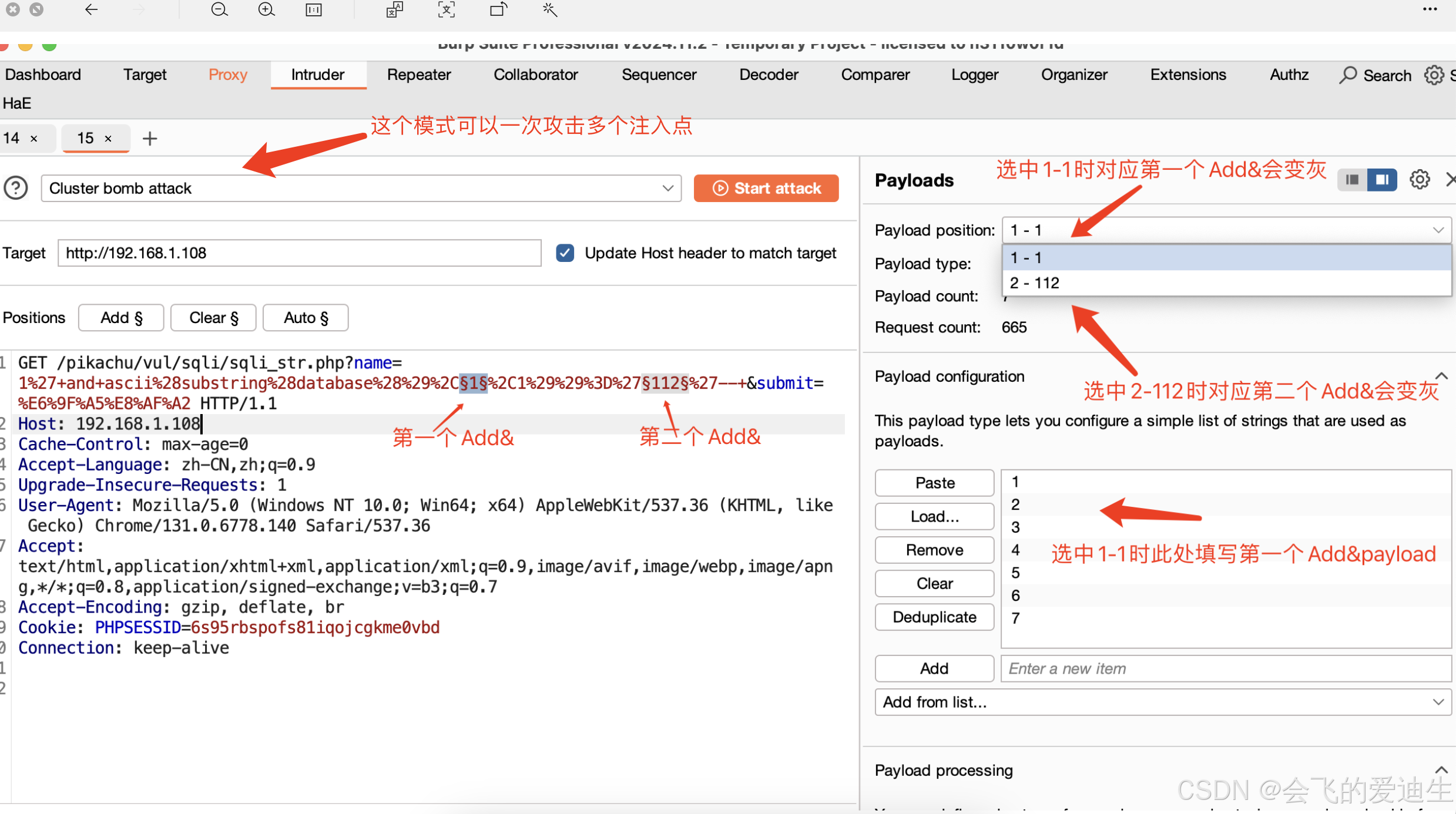
Task: Switch to left side panel layout toggle
Action: point(1352,180)
